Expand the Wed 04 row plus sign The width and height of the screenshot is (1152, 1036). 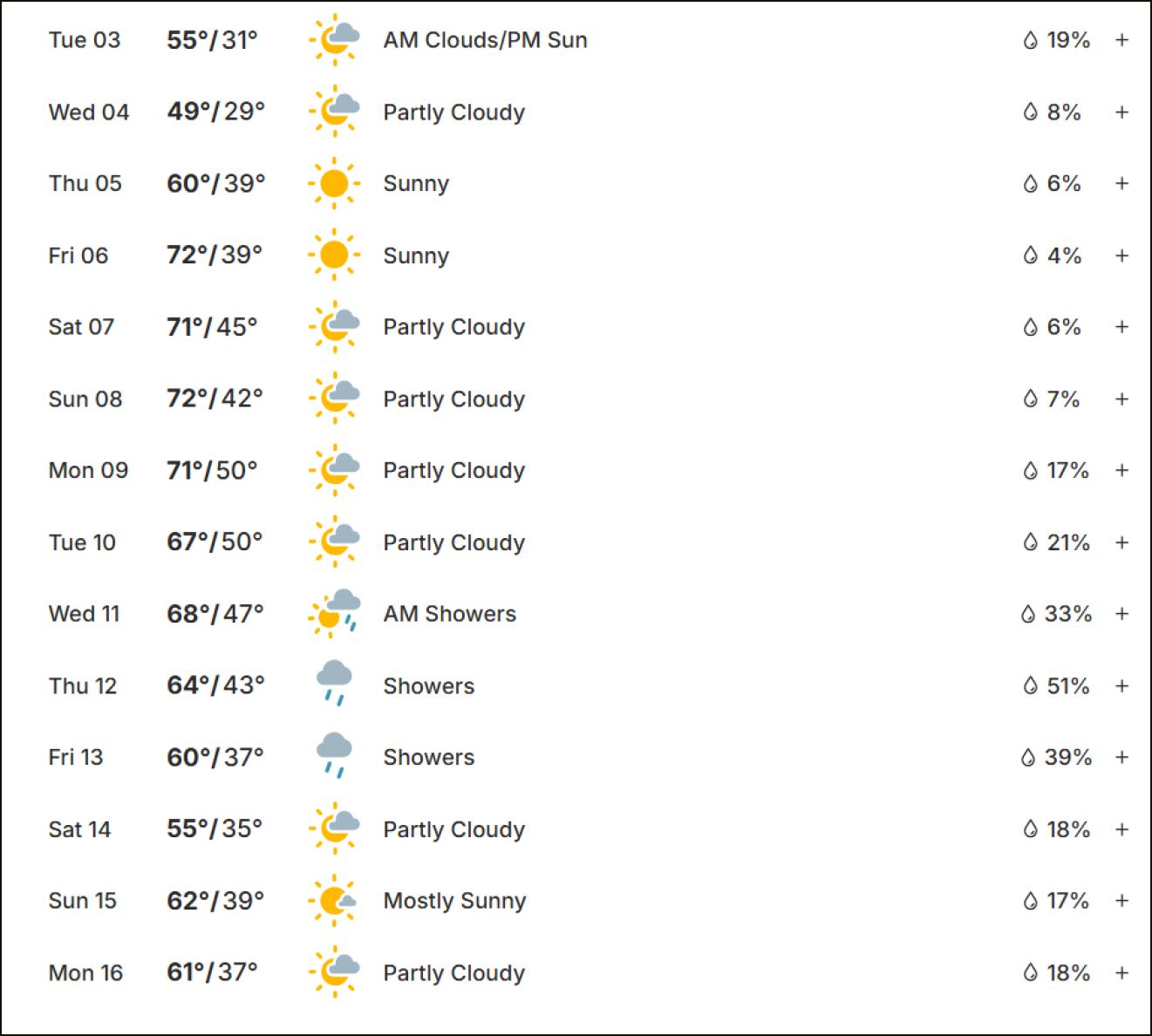coord(1122,112)
